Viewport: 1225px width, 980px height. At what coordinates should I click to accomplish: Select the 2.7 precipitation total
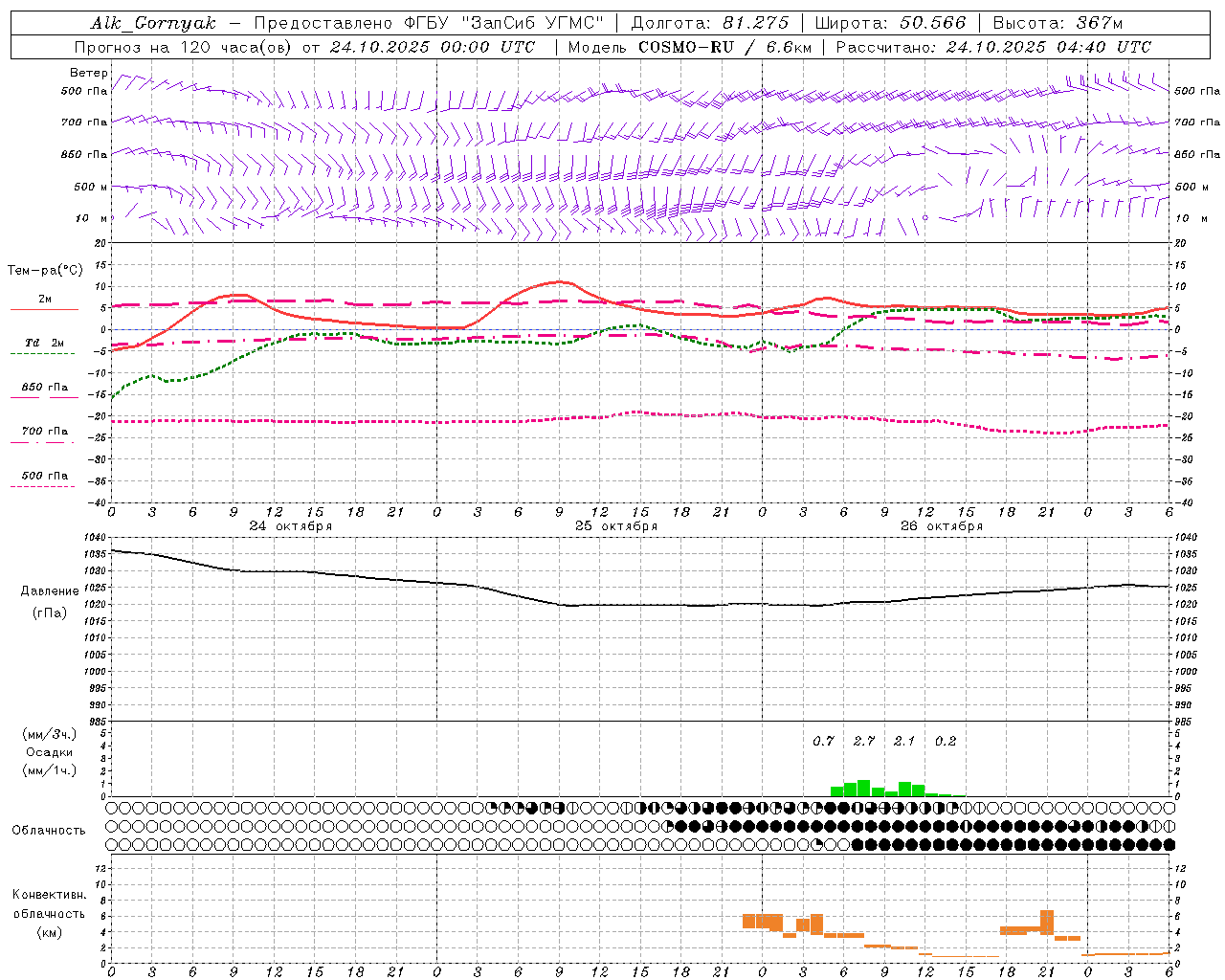click(864, 742)
